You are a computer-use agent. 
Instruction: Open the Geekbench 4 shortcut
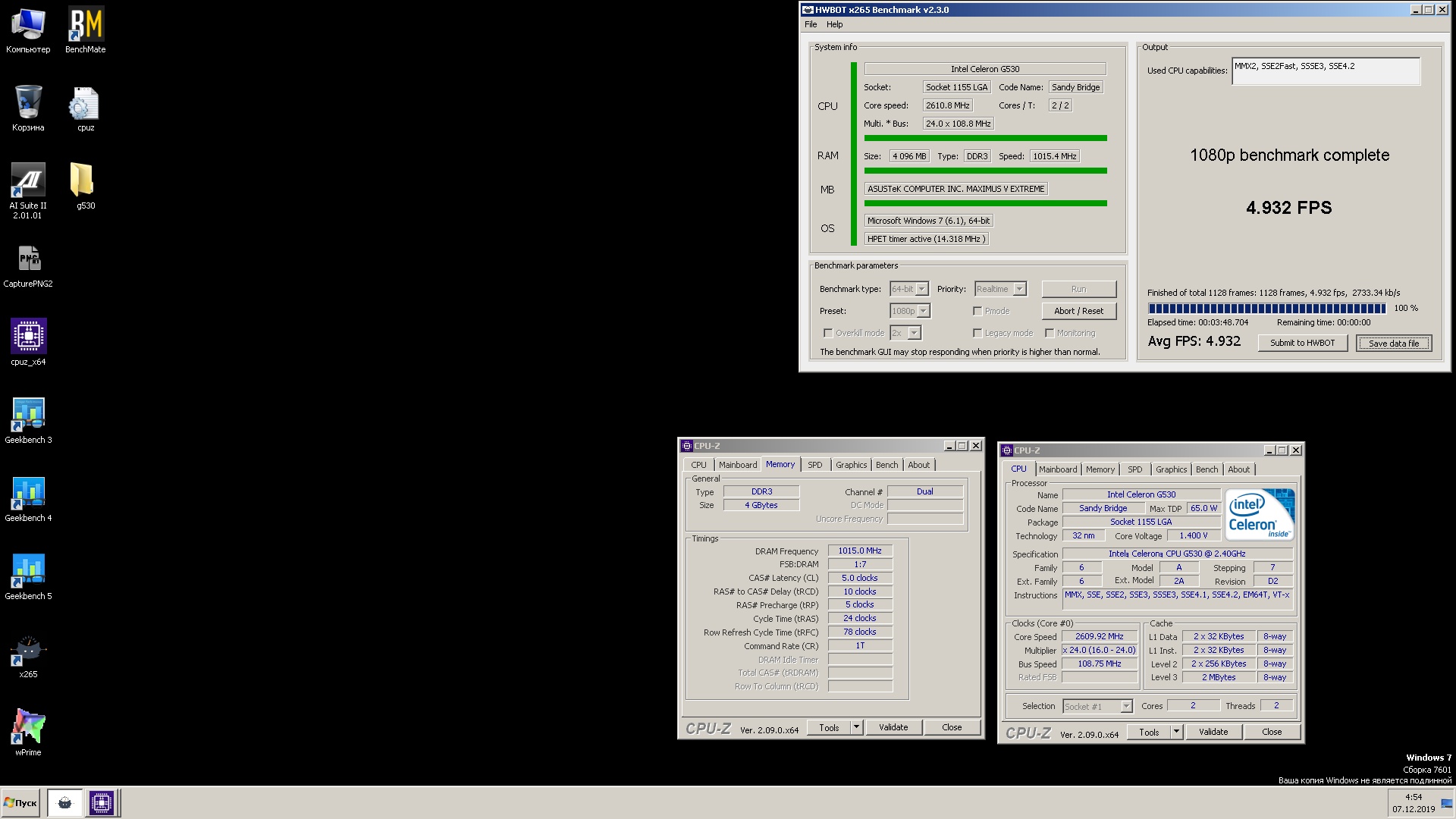point(28,499)
